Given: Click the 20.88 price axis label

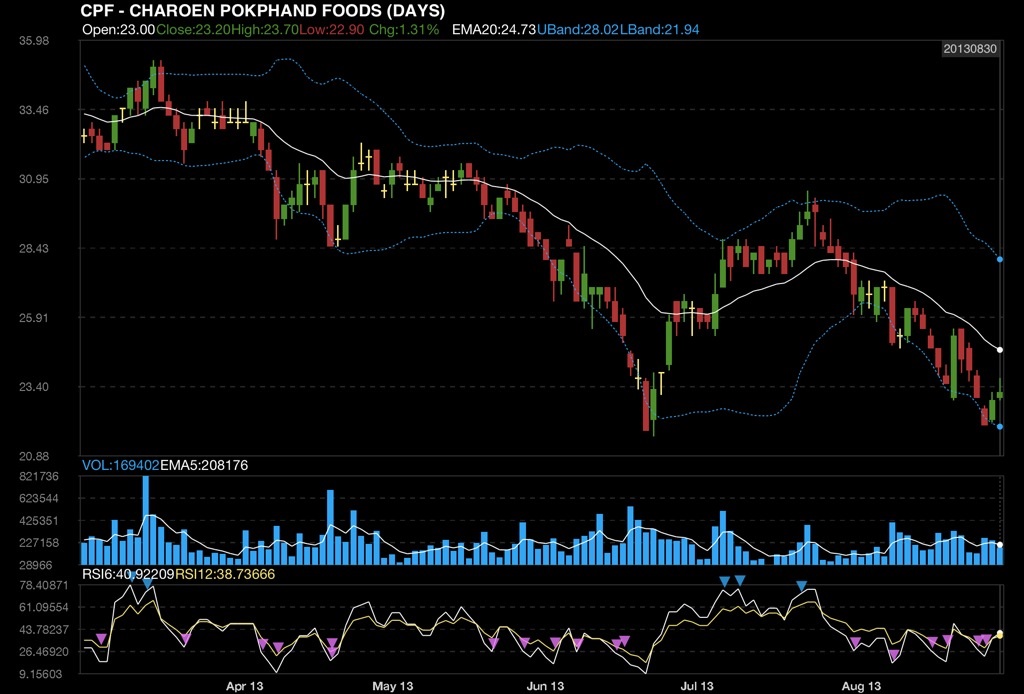Looking at the screenshot, I should [34, 456].
